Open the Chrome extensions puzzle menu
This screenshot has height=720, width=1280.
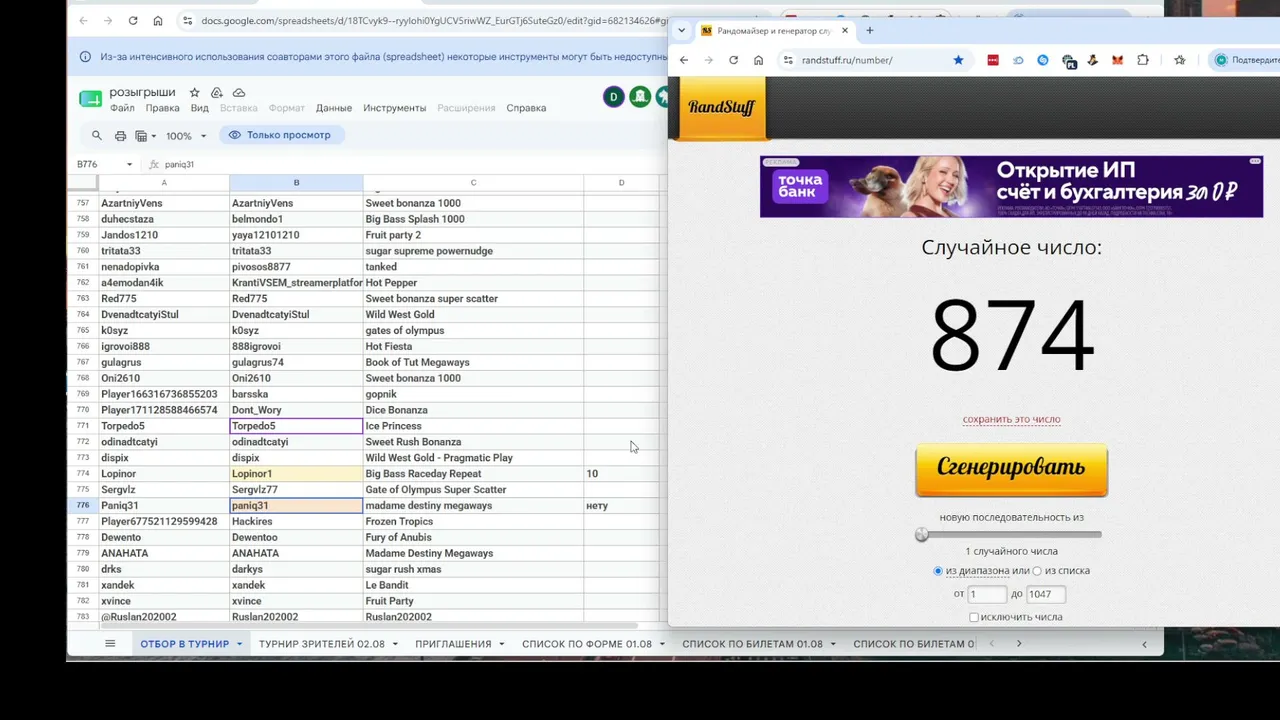pos(1143,60)
